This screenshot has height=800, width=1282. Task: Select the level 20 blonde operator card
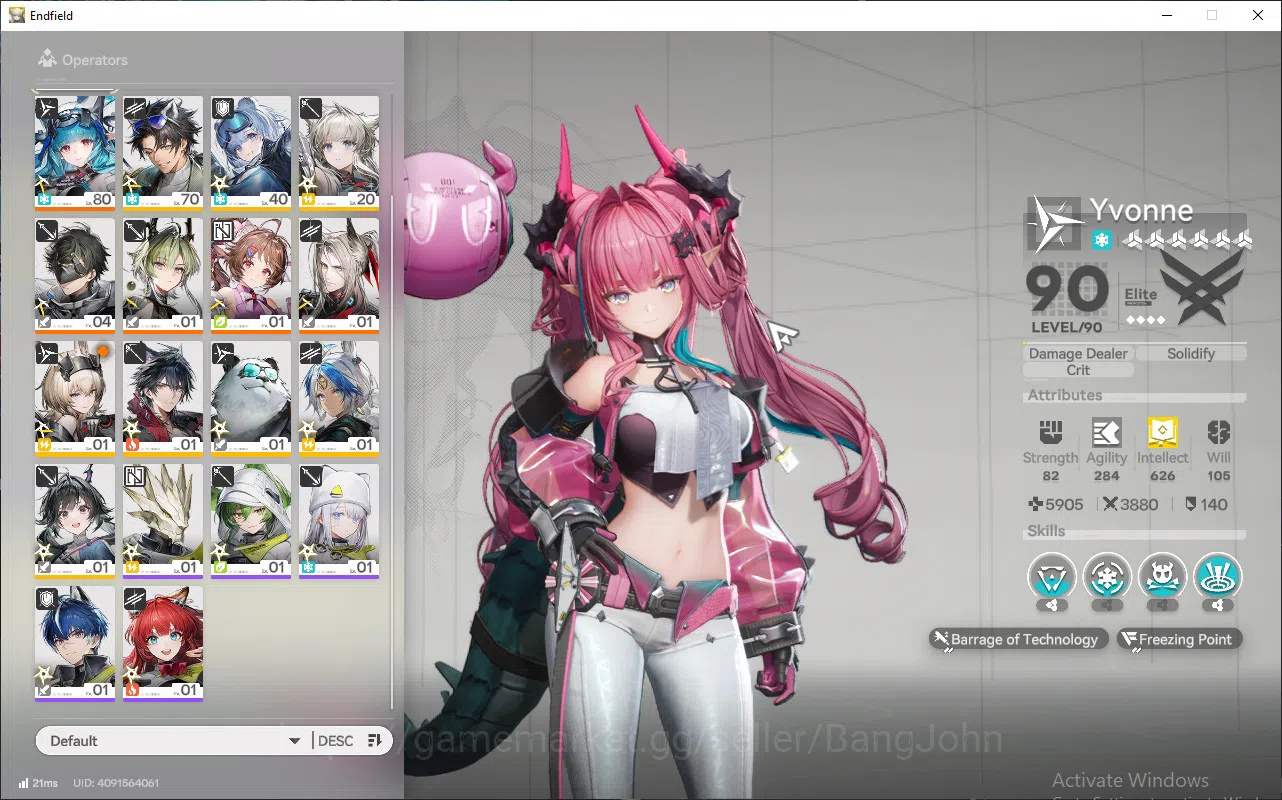pyautogui.click(x=339, y=153)
